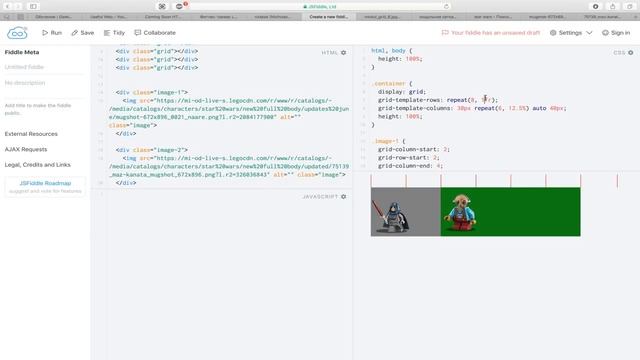640x360 pixels.
Task: Click the div class="image-1" opening tag
Action: click(x=151, y=92)
